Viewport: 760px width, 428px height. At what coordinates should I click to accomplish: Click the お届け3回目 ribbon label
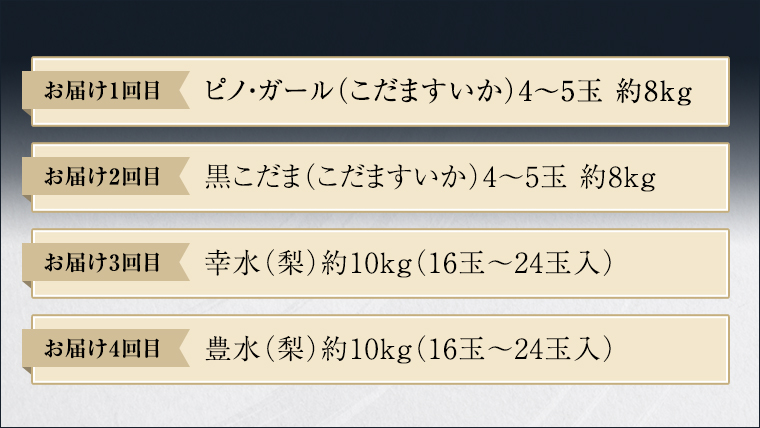[102, 263]
